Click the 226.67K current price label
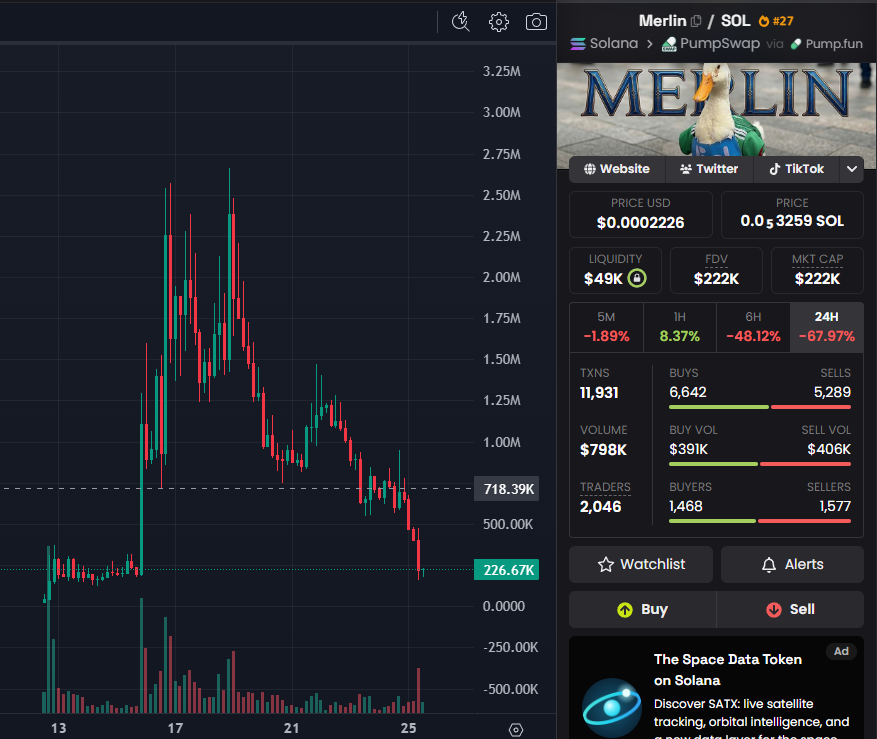 (x=507, y=570)
